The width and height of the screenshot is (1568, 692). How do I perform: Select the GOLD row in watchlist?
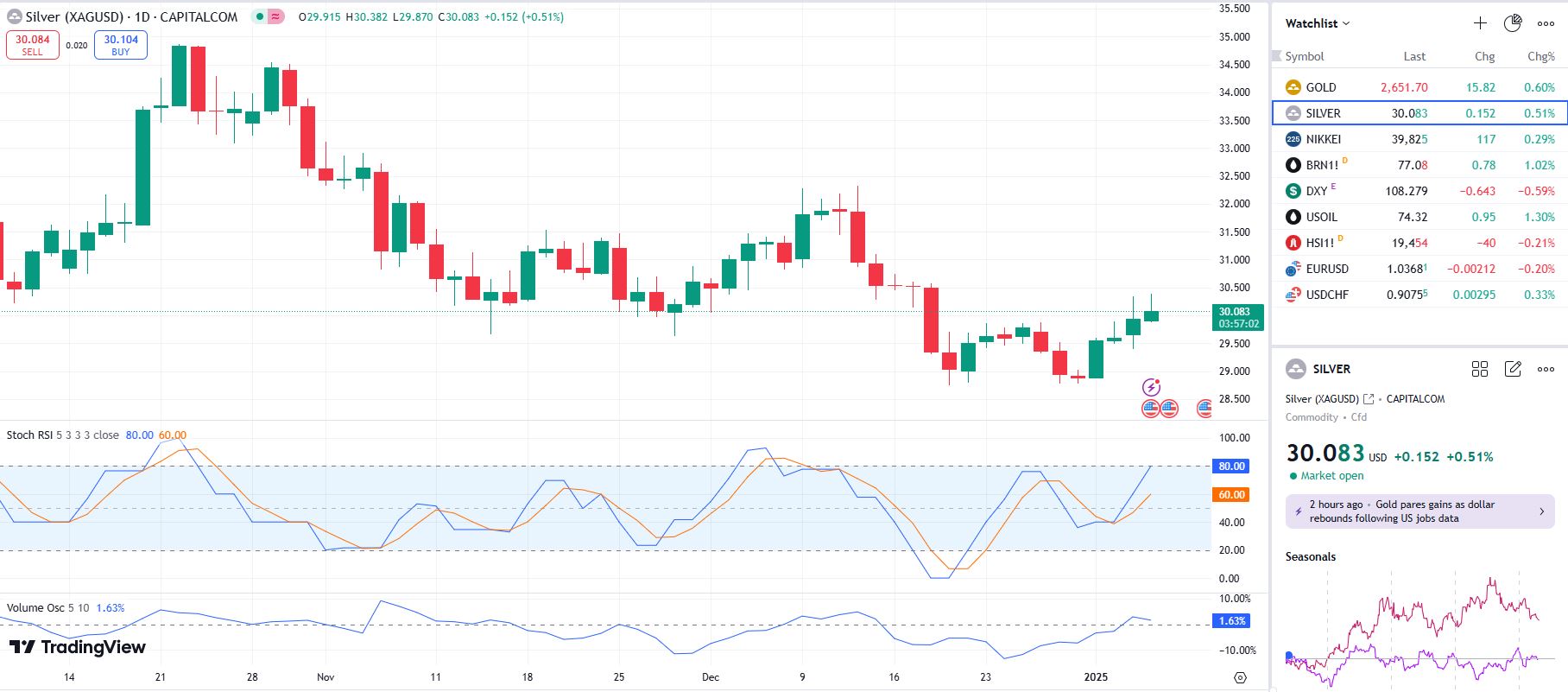1419,87
